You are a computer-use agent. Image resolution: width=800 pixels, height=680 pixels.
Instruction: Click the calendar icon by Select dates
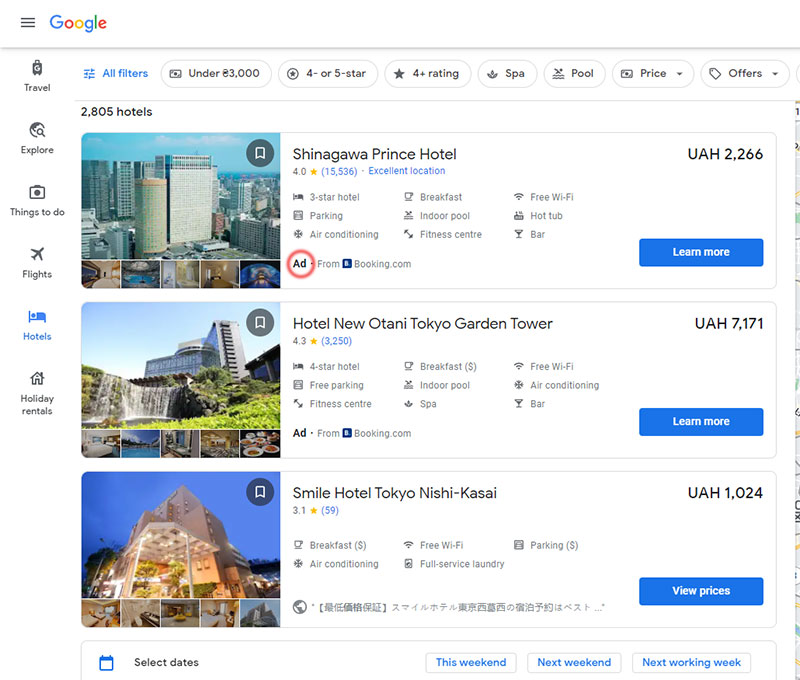pyautogui.click(x=106, y=662)
